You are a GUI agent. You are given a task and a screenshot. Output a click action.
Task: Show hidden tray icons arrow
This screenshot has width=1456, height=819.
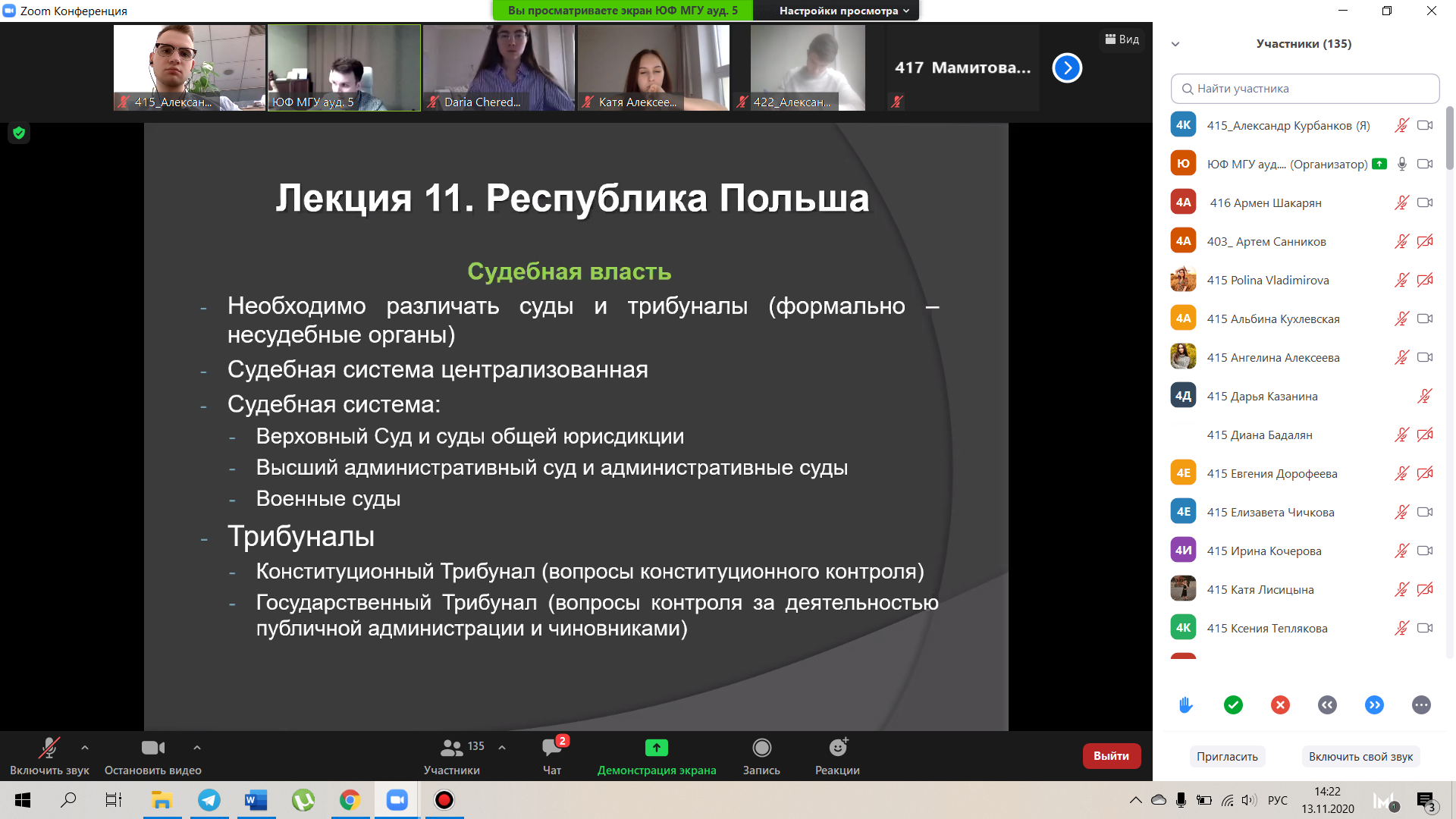point(1135,800)
